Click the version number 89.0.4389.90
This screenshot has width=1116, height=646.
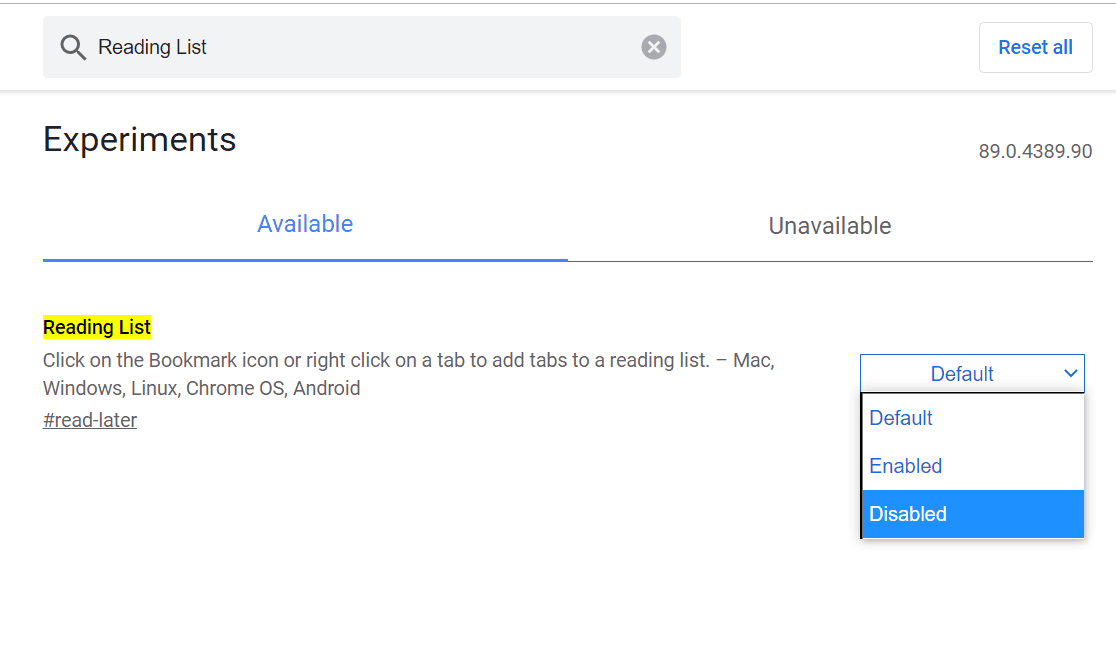(1035, 152)
